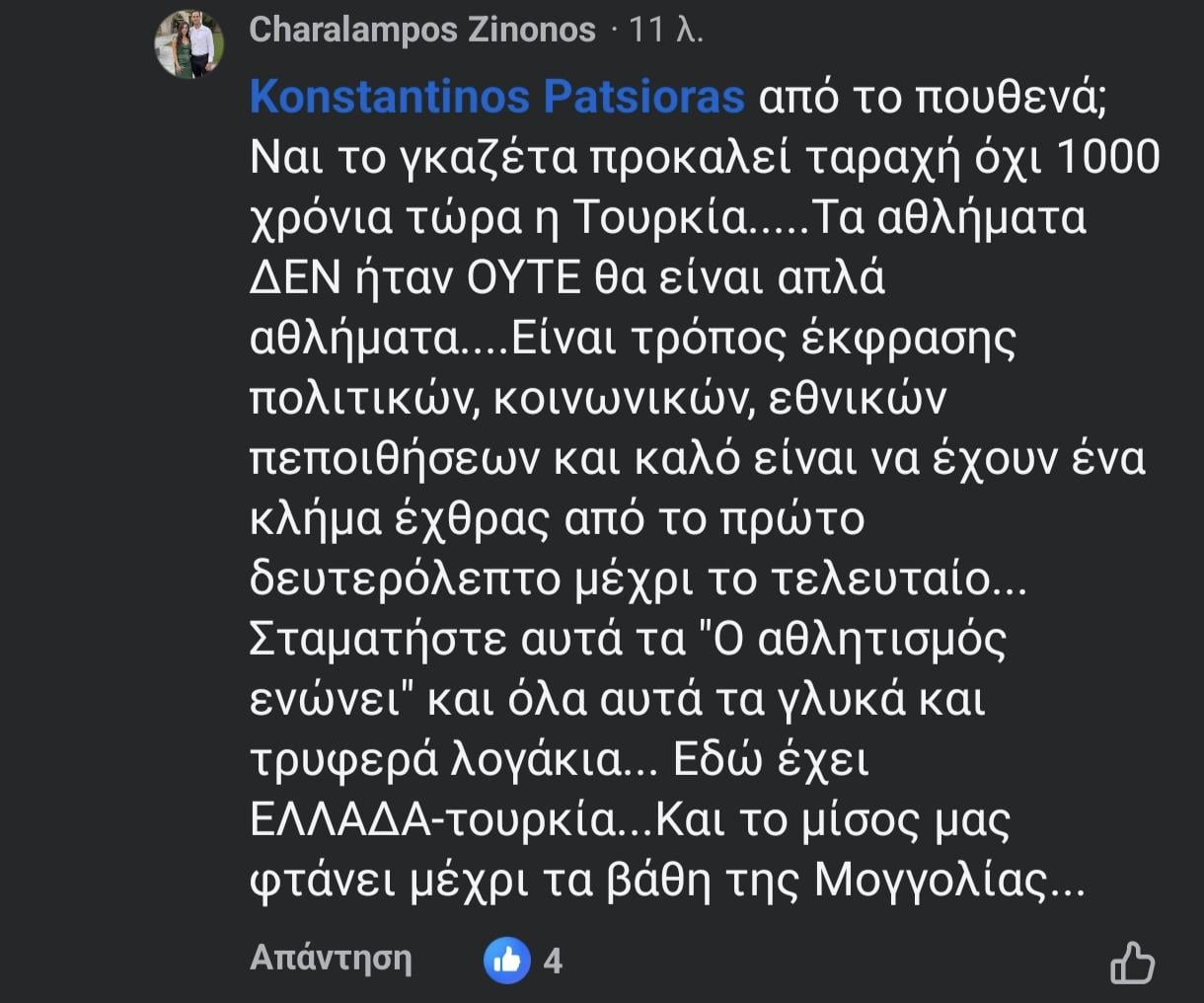
Task: Open Charalampos Zinonos profile from name
Action: (x=422, y=30)
